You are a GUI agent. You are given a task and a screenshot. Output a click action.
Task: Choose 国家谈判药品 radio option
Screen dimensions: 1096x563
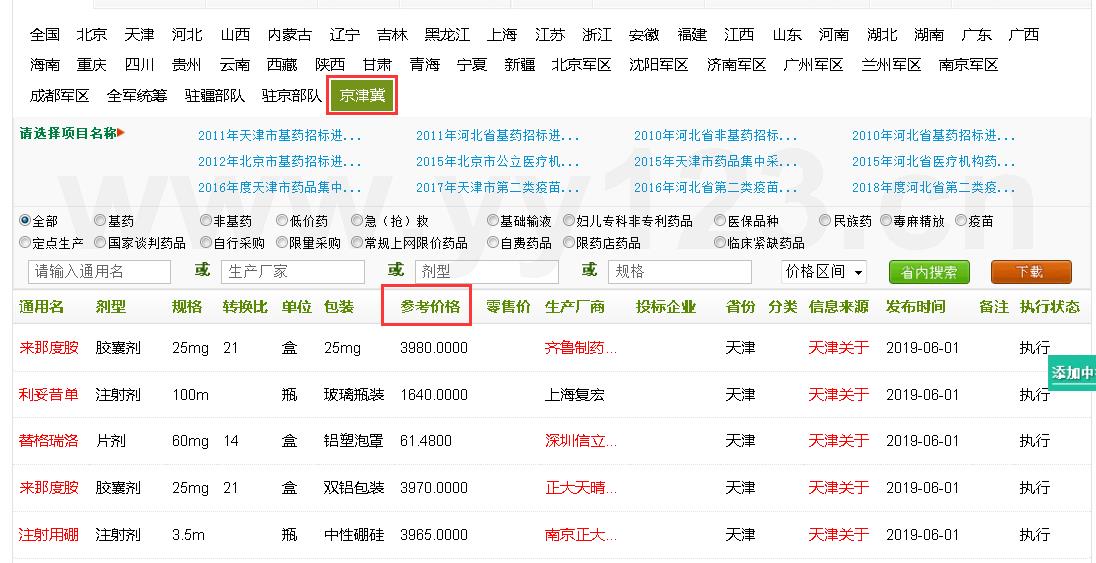click(100, 243)
